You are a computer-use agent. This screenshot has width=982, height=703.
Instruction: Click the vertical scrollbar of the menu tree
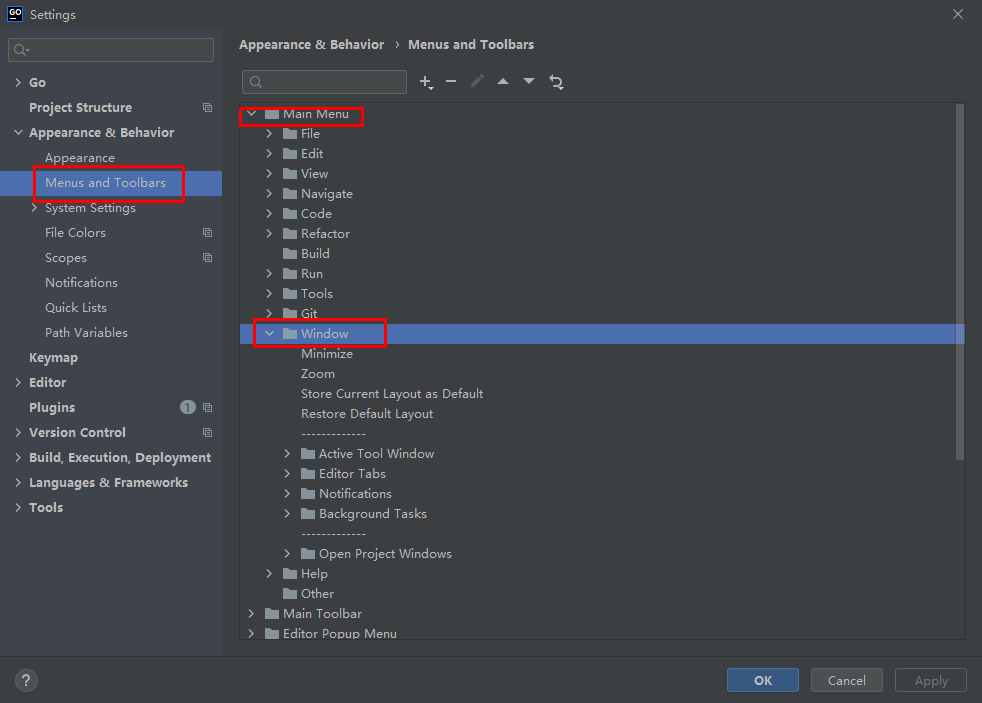click(959, 282)
